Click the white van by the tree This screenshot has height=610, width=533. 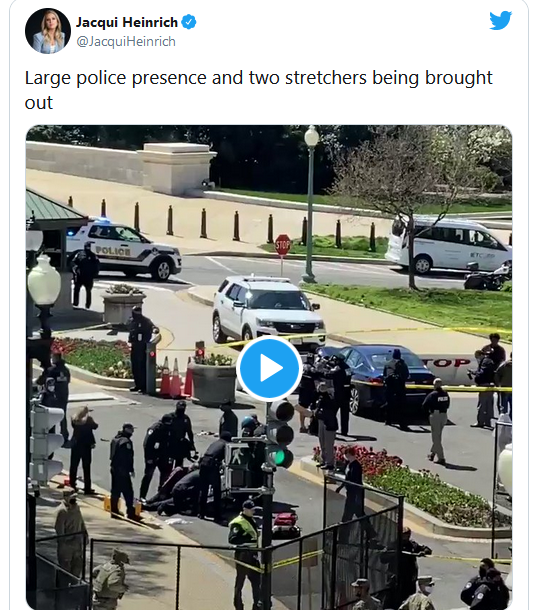click(x=448, y=244)
